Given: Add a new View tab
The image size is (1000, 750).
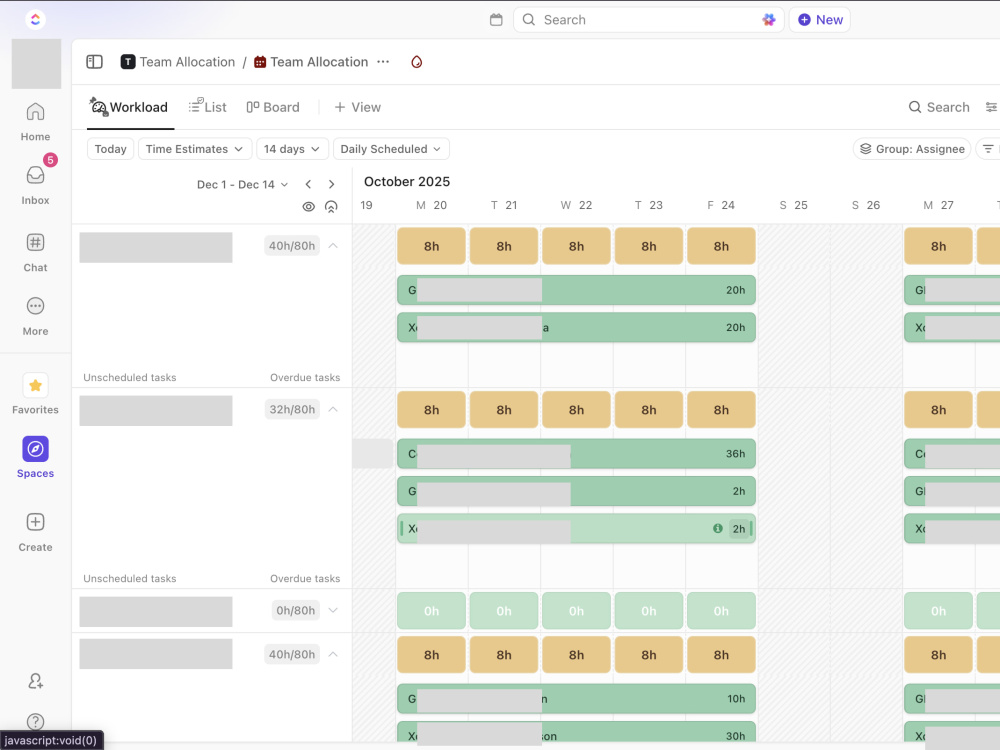Looking at the screenshot, I should click(x=358, y=107).
